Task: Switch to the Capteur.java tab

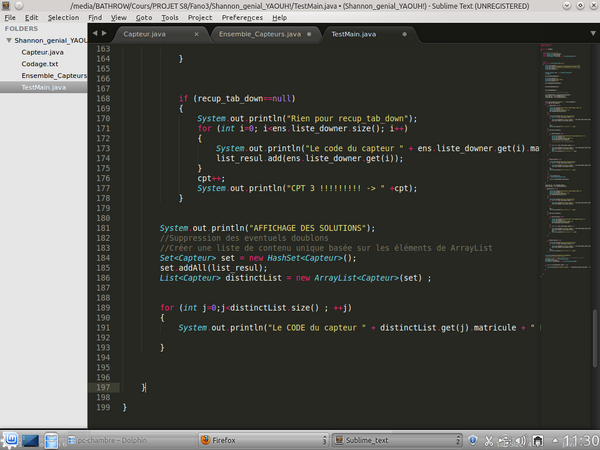Action: 146,34
